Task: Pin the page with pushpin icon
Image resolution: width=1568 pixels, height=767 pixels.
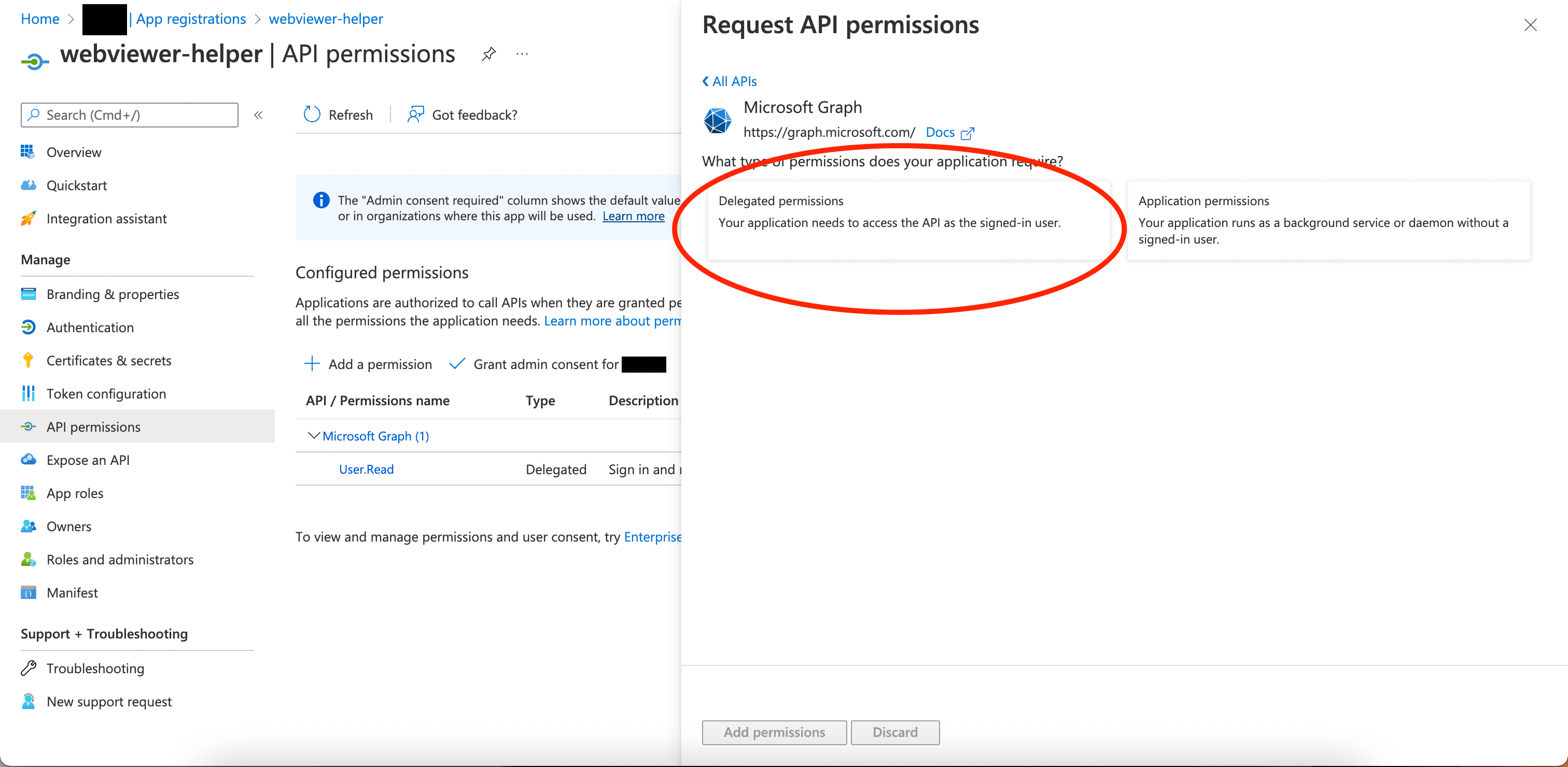Action: (488, 54)
